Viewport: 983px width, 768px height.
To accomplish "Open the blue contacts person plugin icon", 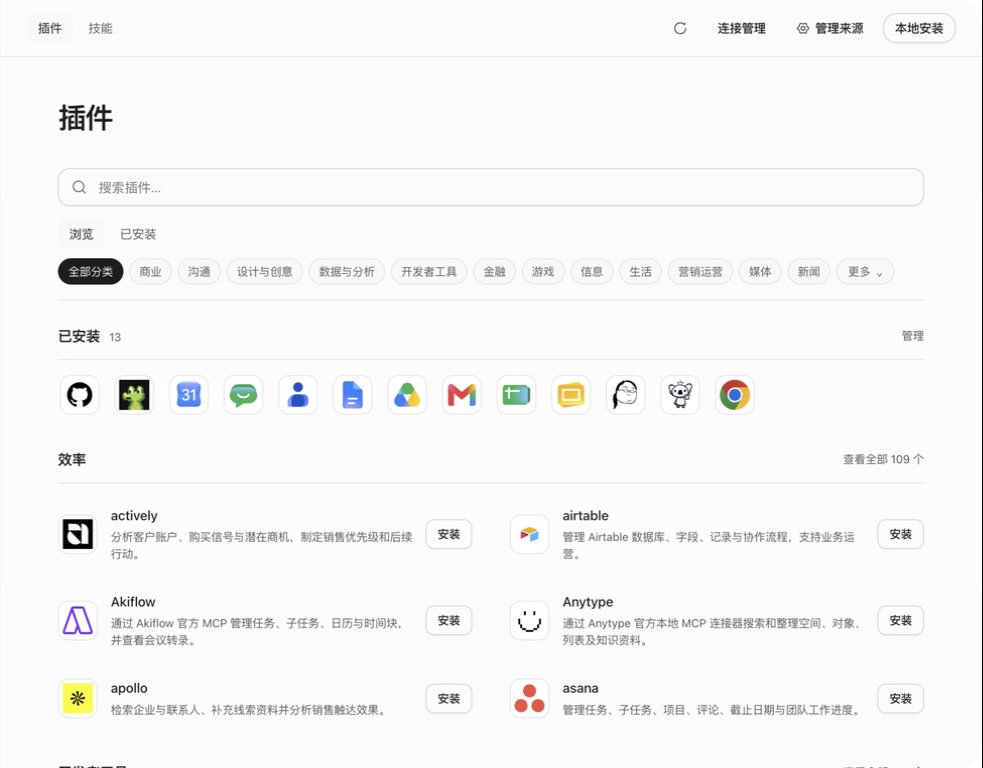I will pyautogui.click(x=298, y=395).
